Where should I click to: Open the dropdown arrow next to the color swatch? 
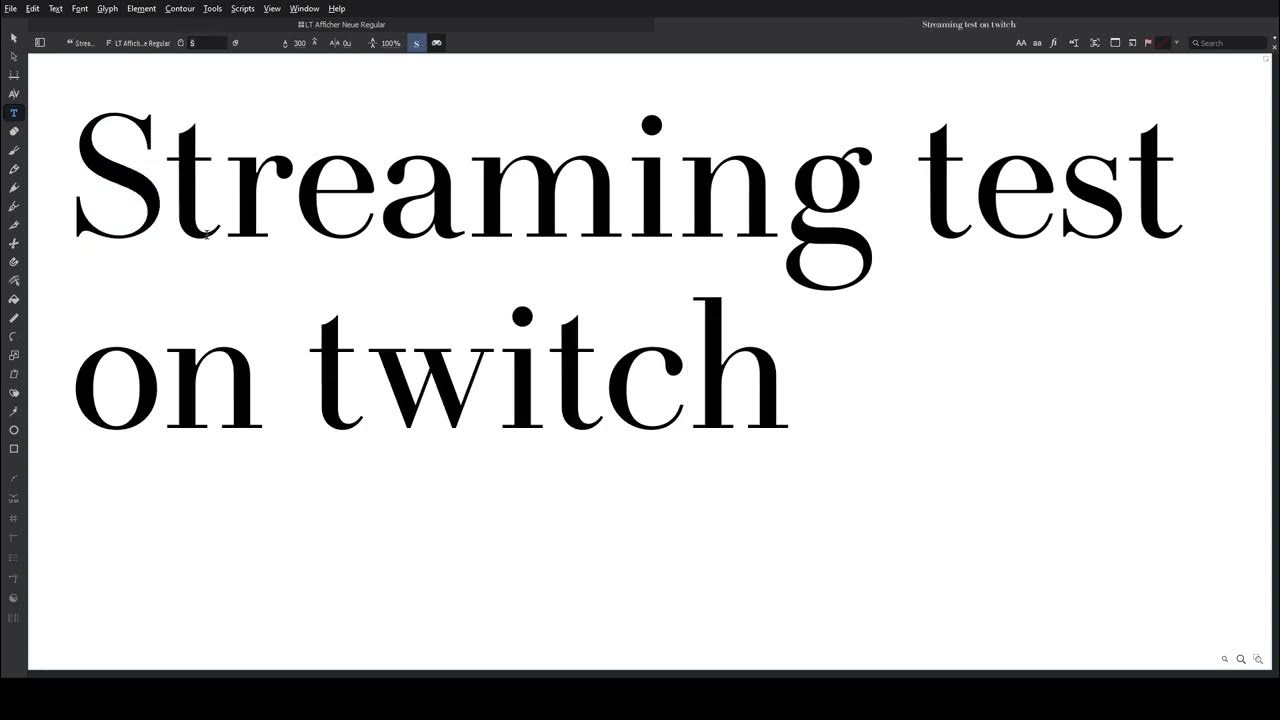point(1177,43)
